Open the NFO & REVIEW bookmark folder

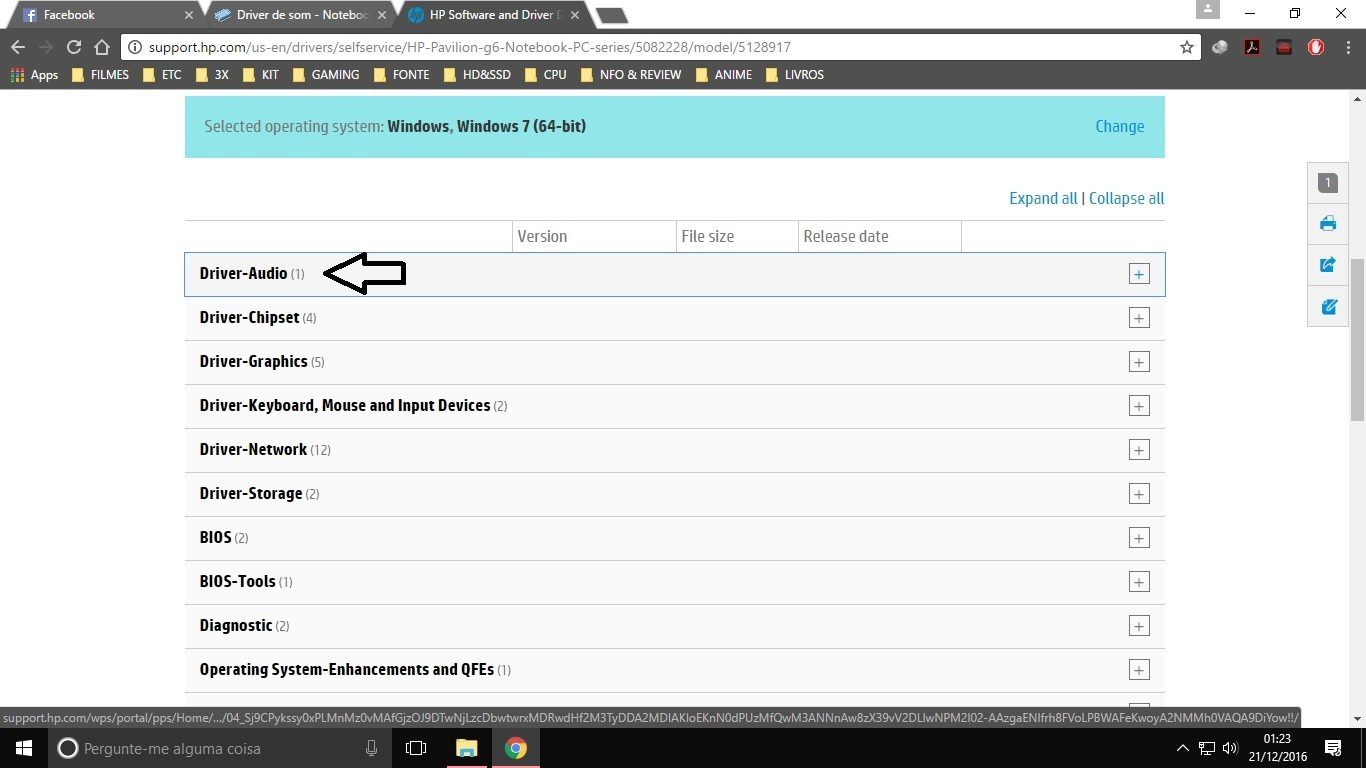(630, 75)
